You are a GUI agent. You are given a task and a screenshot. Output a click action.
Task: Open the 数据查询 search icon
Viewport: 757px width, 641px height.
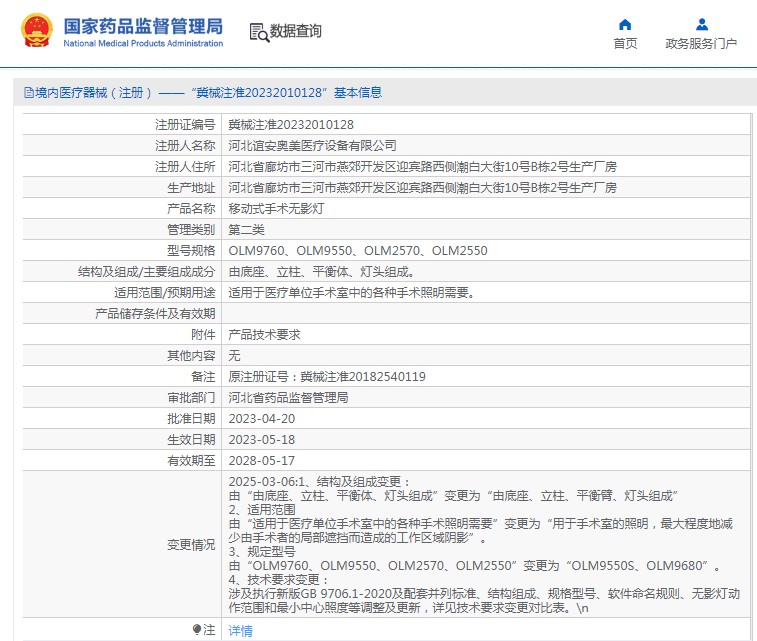[x=259, y=32]
